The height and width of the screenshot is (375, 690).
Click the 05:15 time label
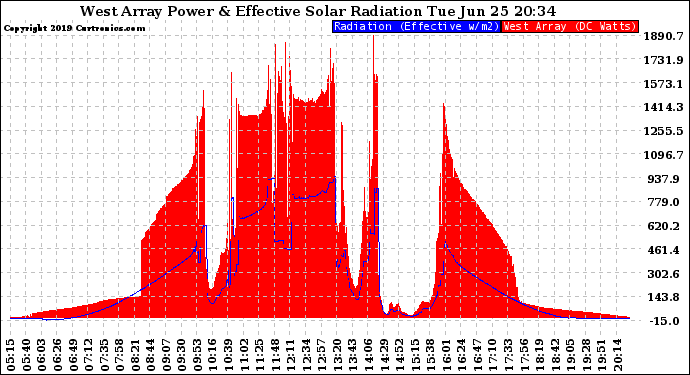(x=11, y=355)
